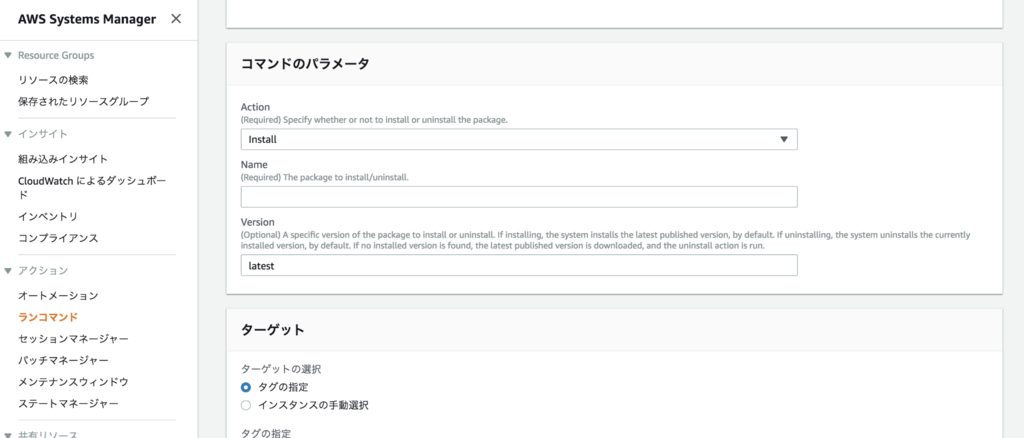Close the AWS Systems Manager sidebar
This screenshot has width=1024, height=438.
(176, 19)
